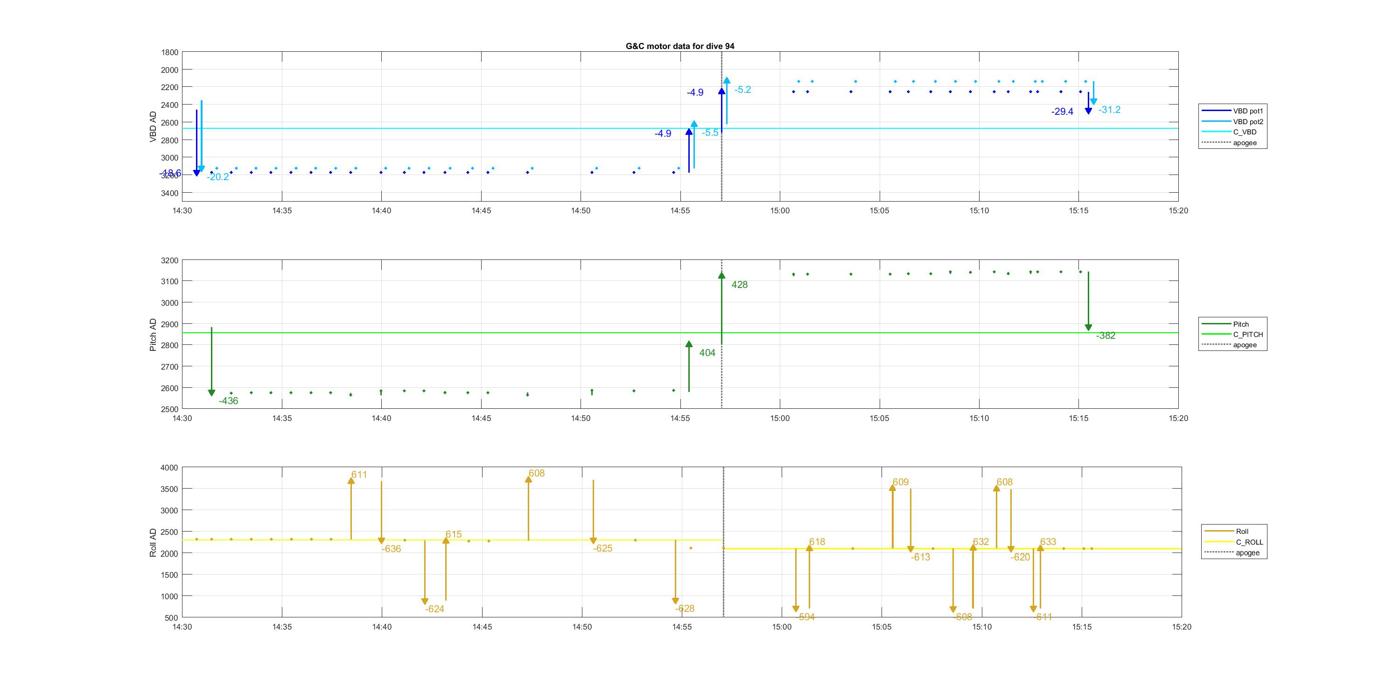Click the '611' roll move label
1400x693 pixels.
(359, 475)
